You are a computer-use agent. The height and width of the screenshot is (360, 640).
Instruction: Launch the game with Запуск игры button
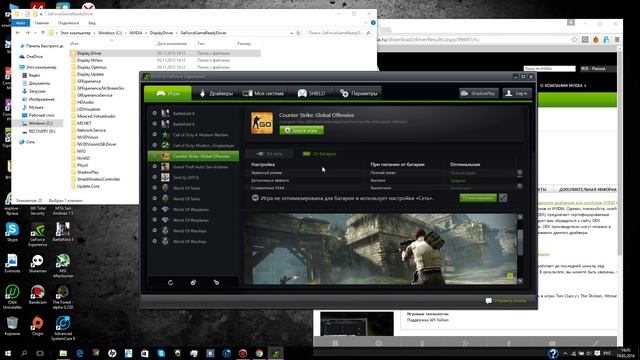point(302,130)
